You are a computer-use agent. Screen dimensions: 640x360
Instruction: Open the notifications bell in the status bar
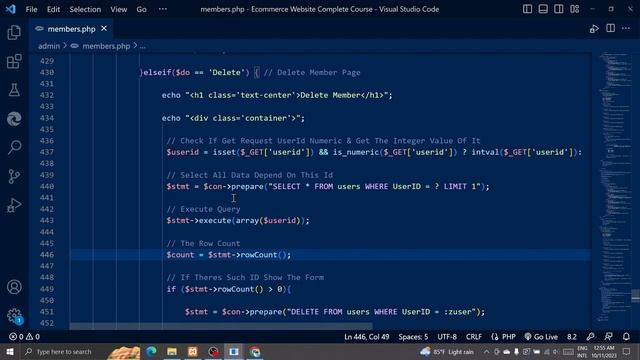click(626, 337)
